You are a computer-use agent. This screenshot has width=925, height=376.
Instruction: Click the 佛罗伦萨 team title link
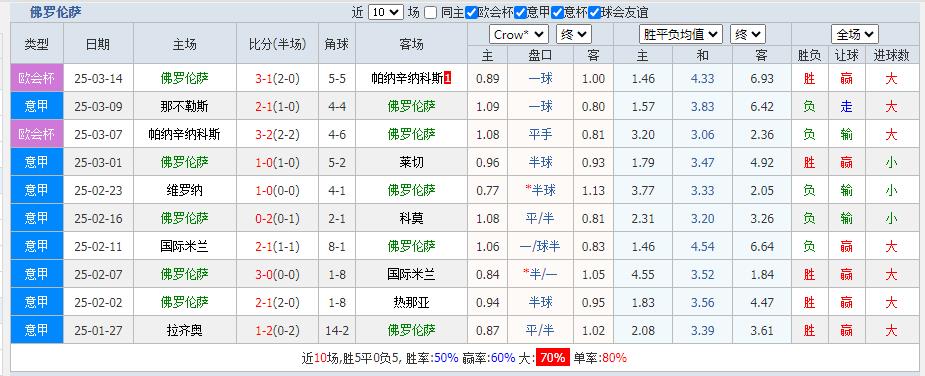pyautogui.click(x=56, y=12)
